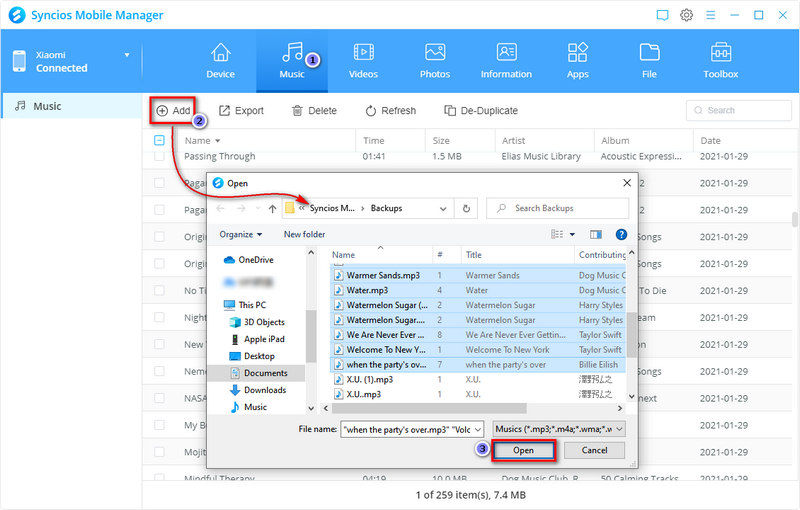Switch to the Apps tab

click(578, 61)
